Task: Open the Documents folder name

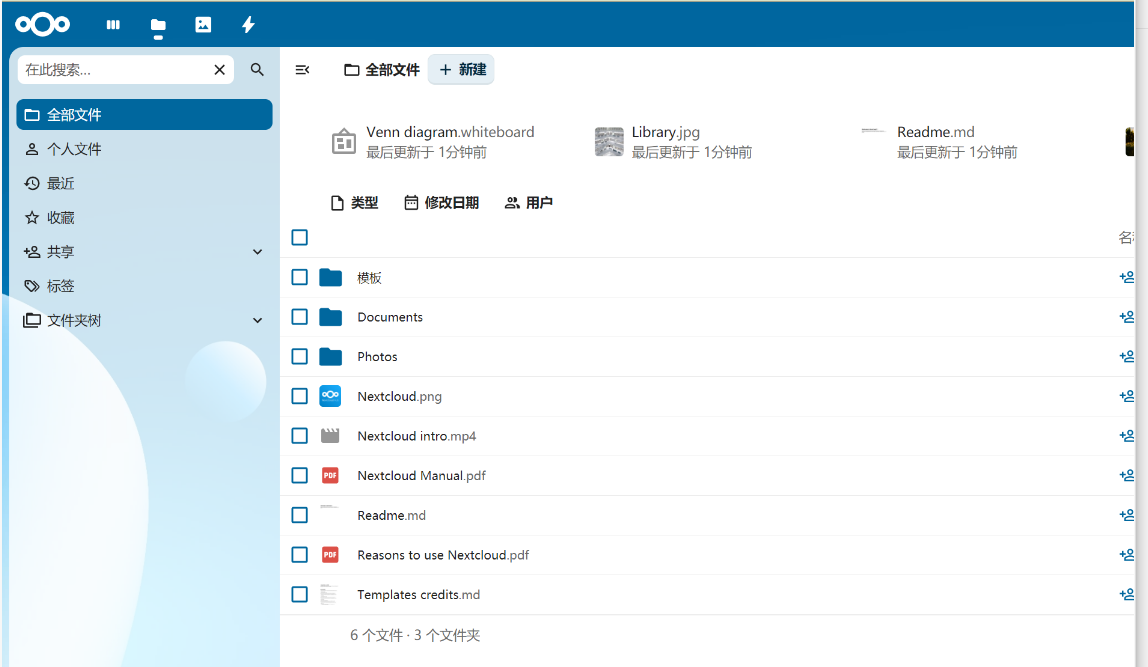Action: tap(390, 317)
